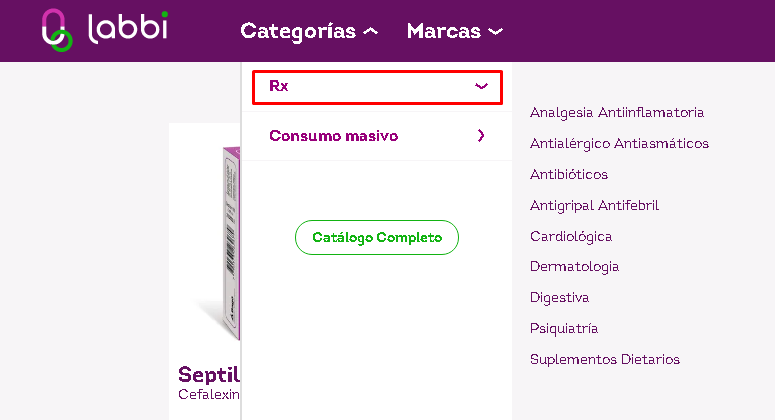Collapse the Rx category chevron
Image resolution: width=775 pixels, height=420 pixels.
click(481, 87)
